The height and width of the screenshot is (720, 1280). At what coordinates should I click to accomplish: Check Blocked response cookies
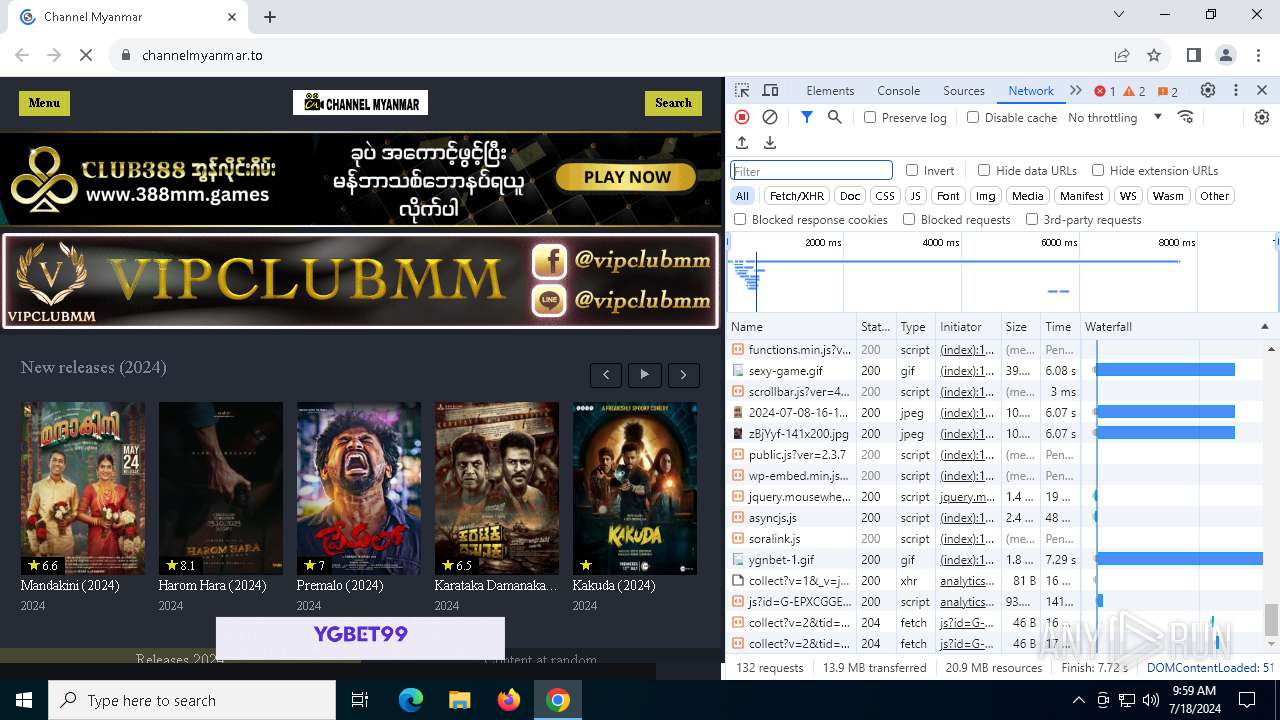[740, 219]
